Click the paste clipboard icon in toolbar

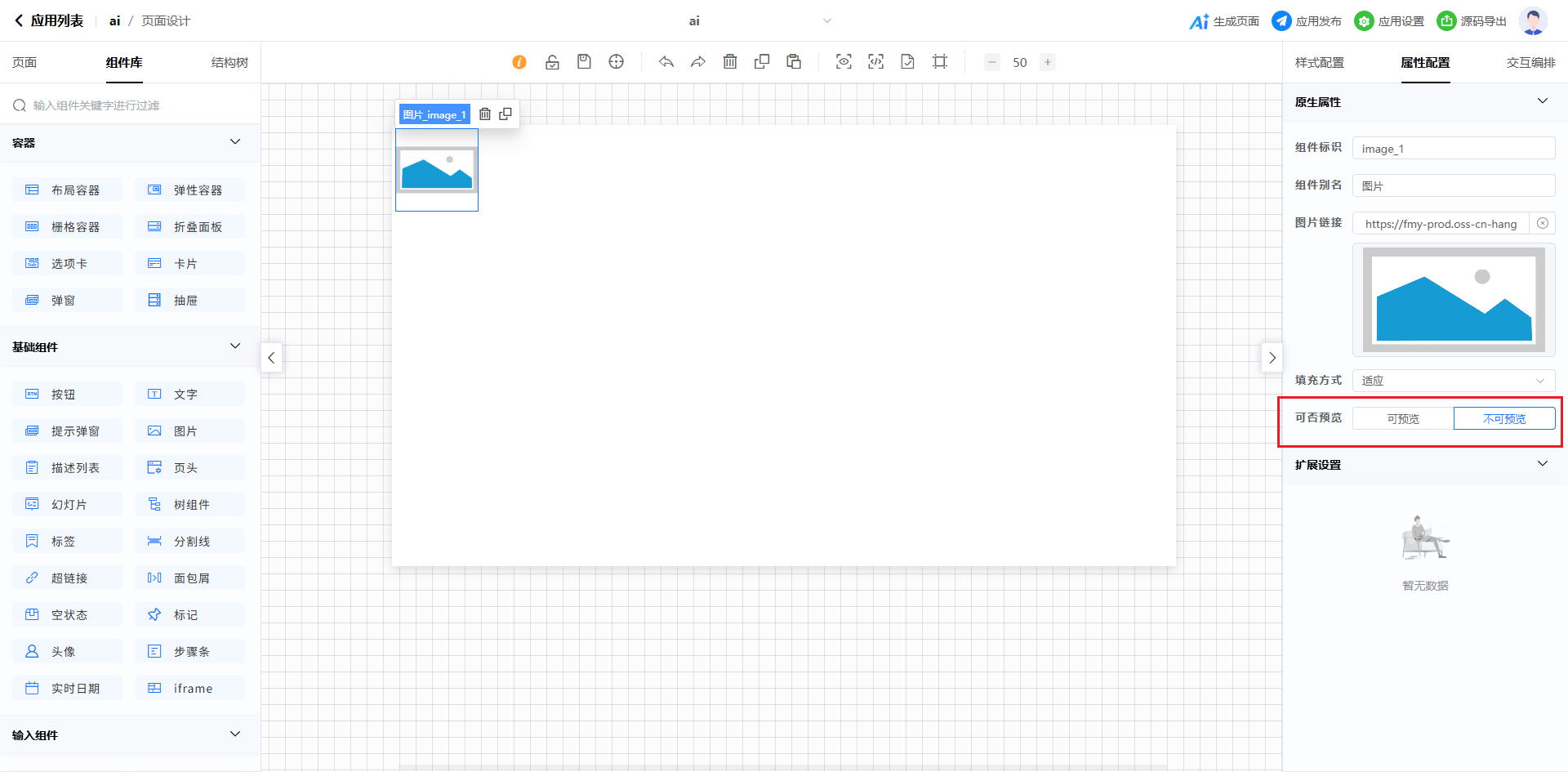(x=794, y=62)
